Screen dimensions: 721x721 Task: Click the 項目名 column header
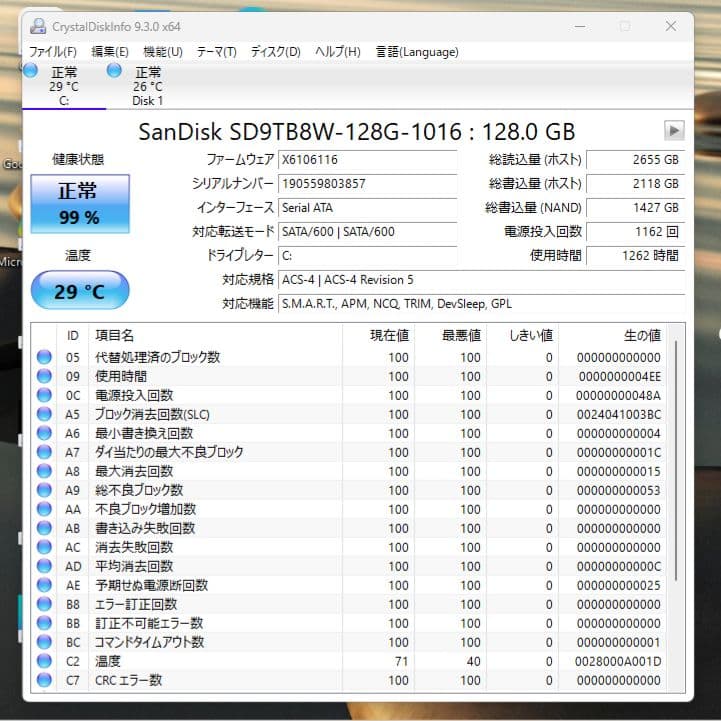pos(215,336)
